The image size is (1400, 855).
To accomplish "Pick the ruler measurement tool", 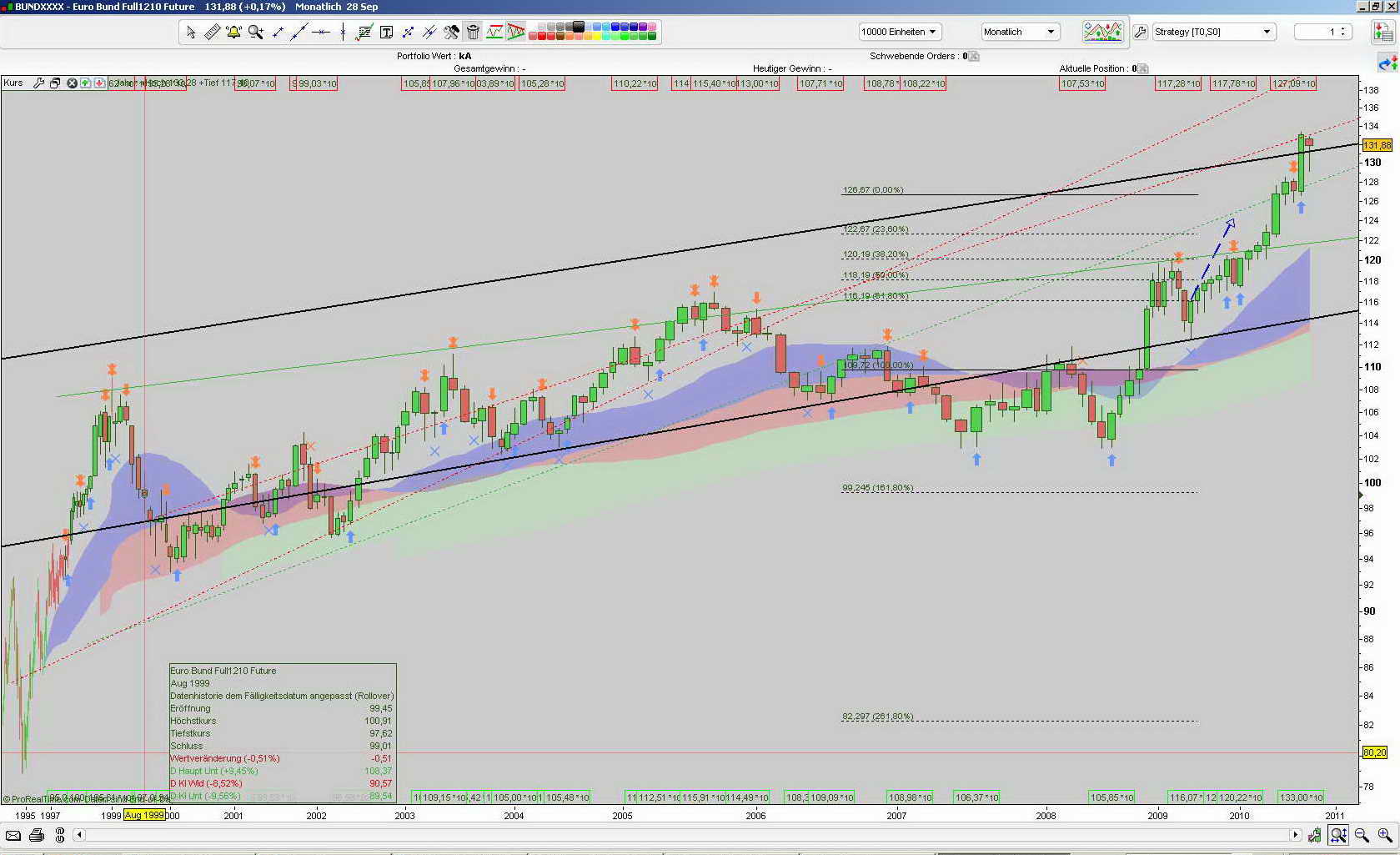I will [x=213, y=32].
